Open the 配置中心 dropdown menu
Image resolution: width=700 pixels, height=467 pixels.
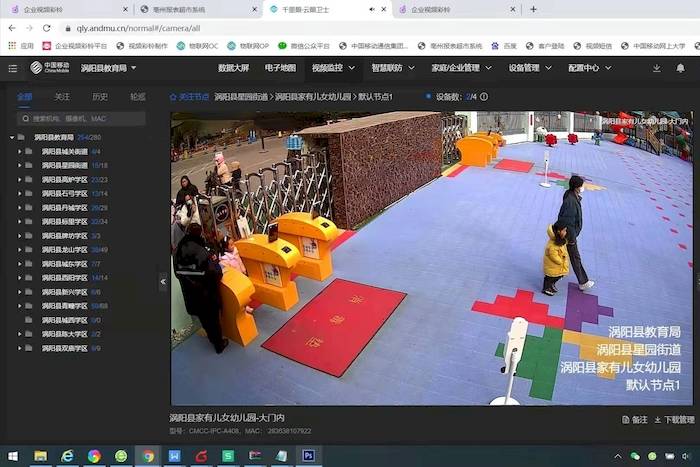pyautogui.click(x=589, y=68)
